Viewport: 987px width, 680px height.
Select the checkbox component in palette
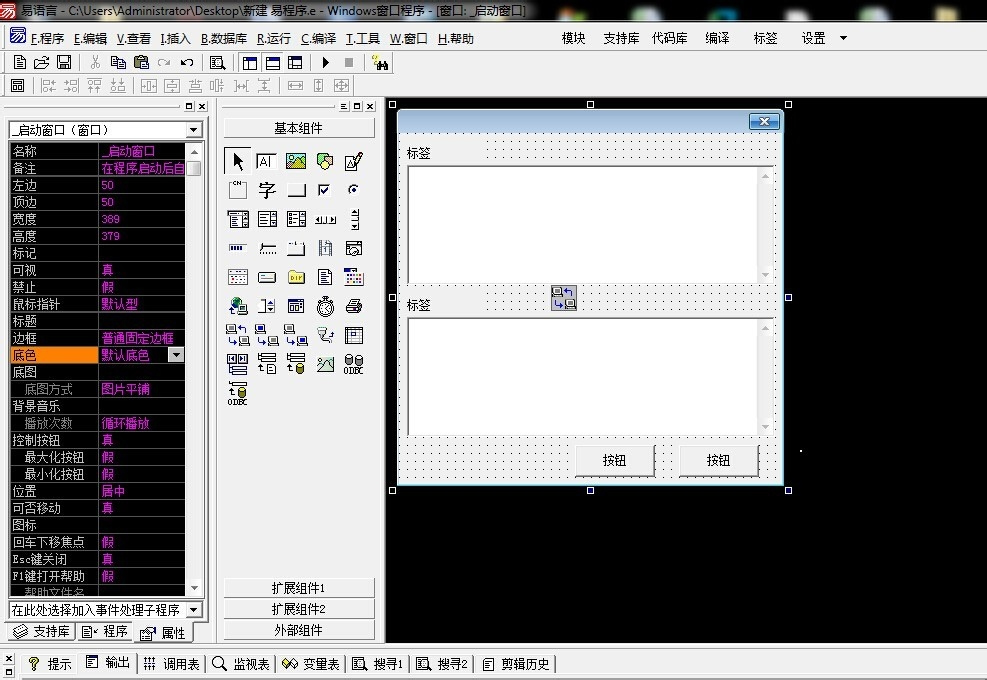(324, 190)
